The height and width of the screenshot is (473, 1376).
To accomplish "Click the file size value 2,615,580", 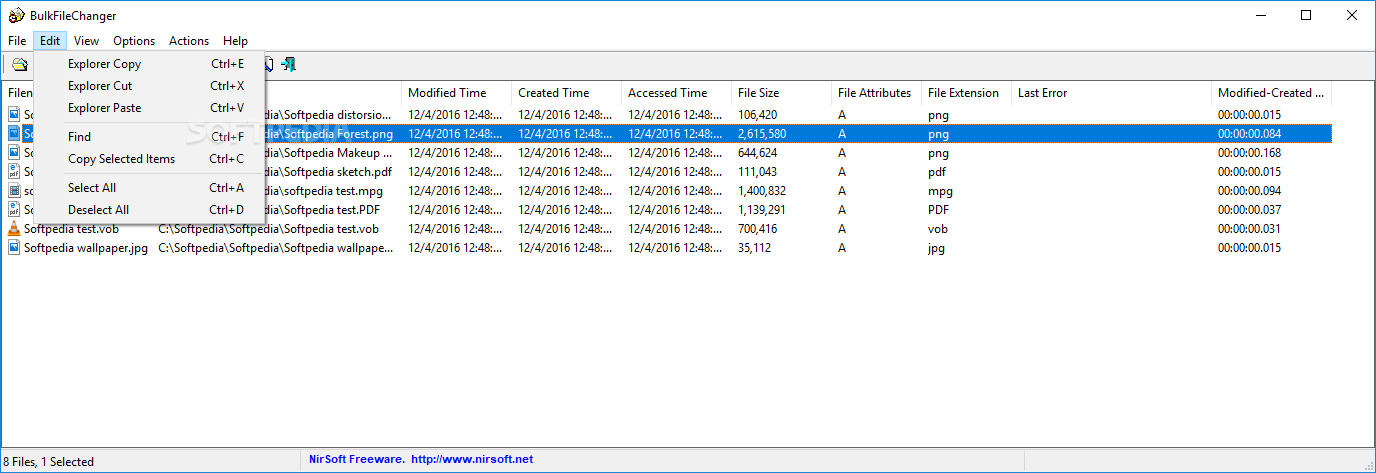I will (762, 134).
